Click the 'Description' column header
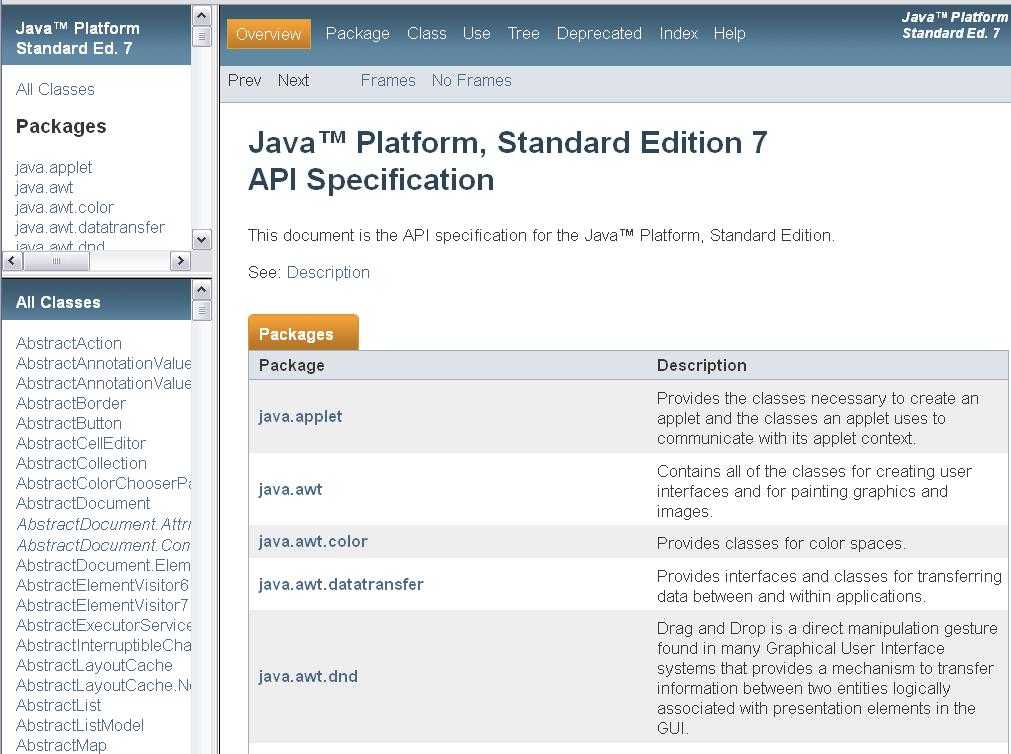Image resolution: width=1011 pixels, height=754 pixels. coord(702,365)
